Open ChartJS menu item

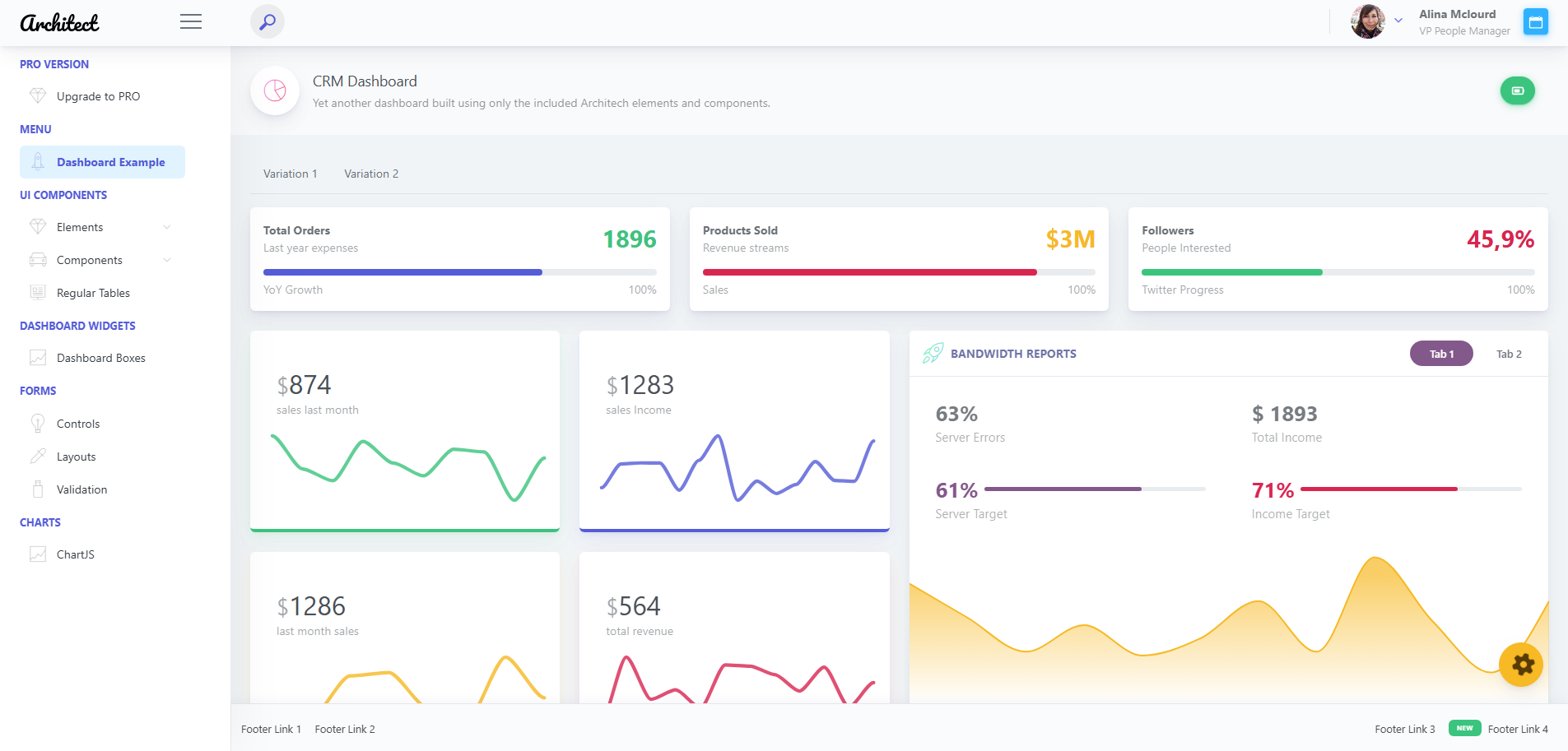(x=76, y=554)
